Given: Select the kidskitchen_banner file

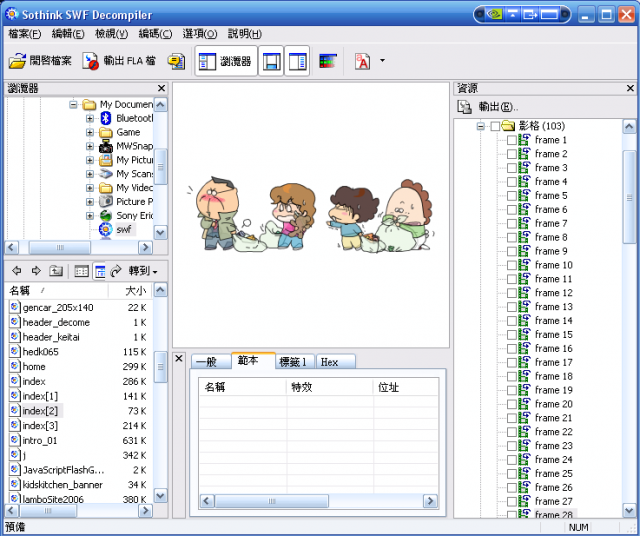Looking at the screenshot, I should pos(62,485).
